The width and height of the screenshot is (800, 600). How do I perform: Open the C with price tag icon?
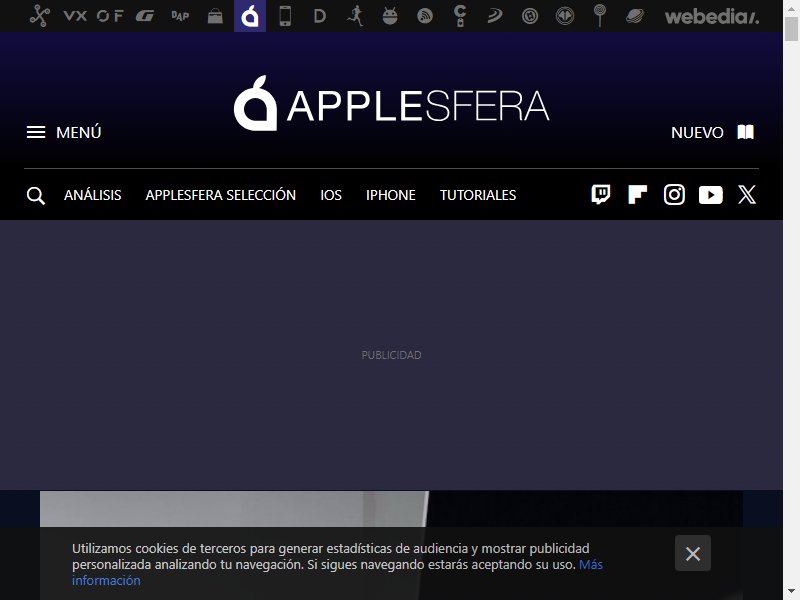(460, 16)
